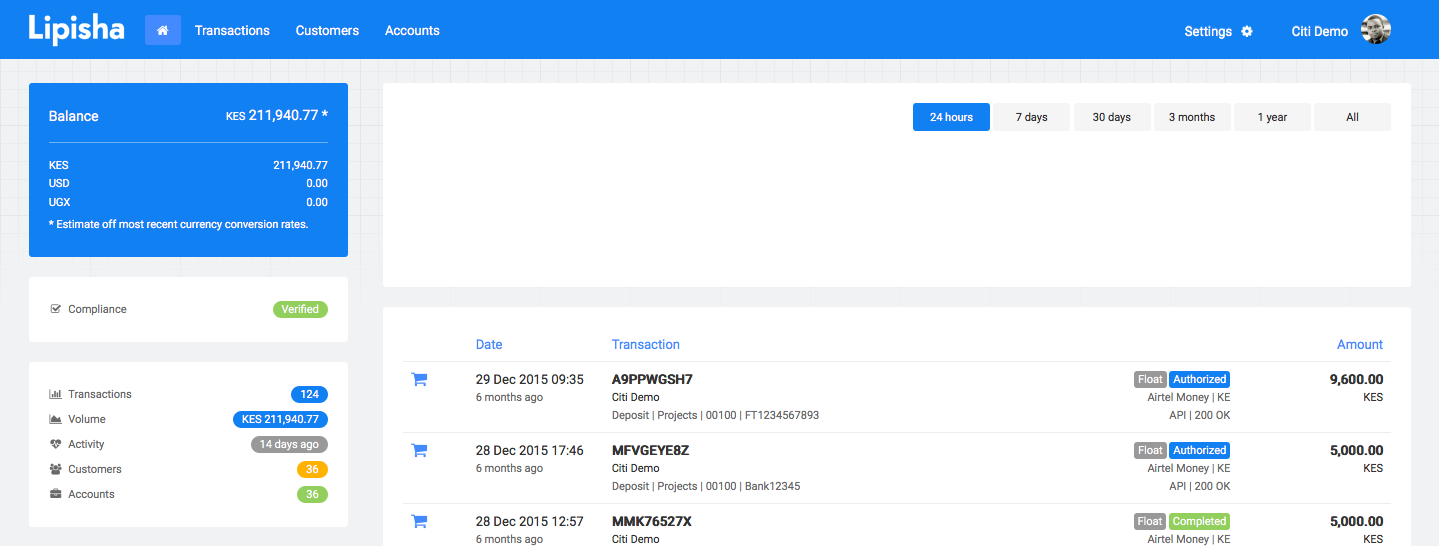Image resolution: width=1439 pixels, height=546 pixels.
Task: Click the Accounts briefcase icon
Action: (x=56, y=494)
